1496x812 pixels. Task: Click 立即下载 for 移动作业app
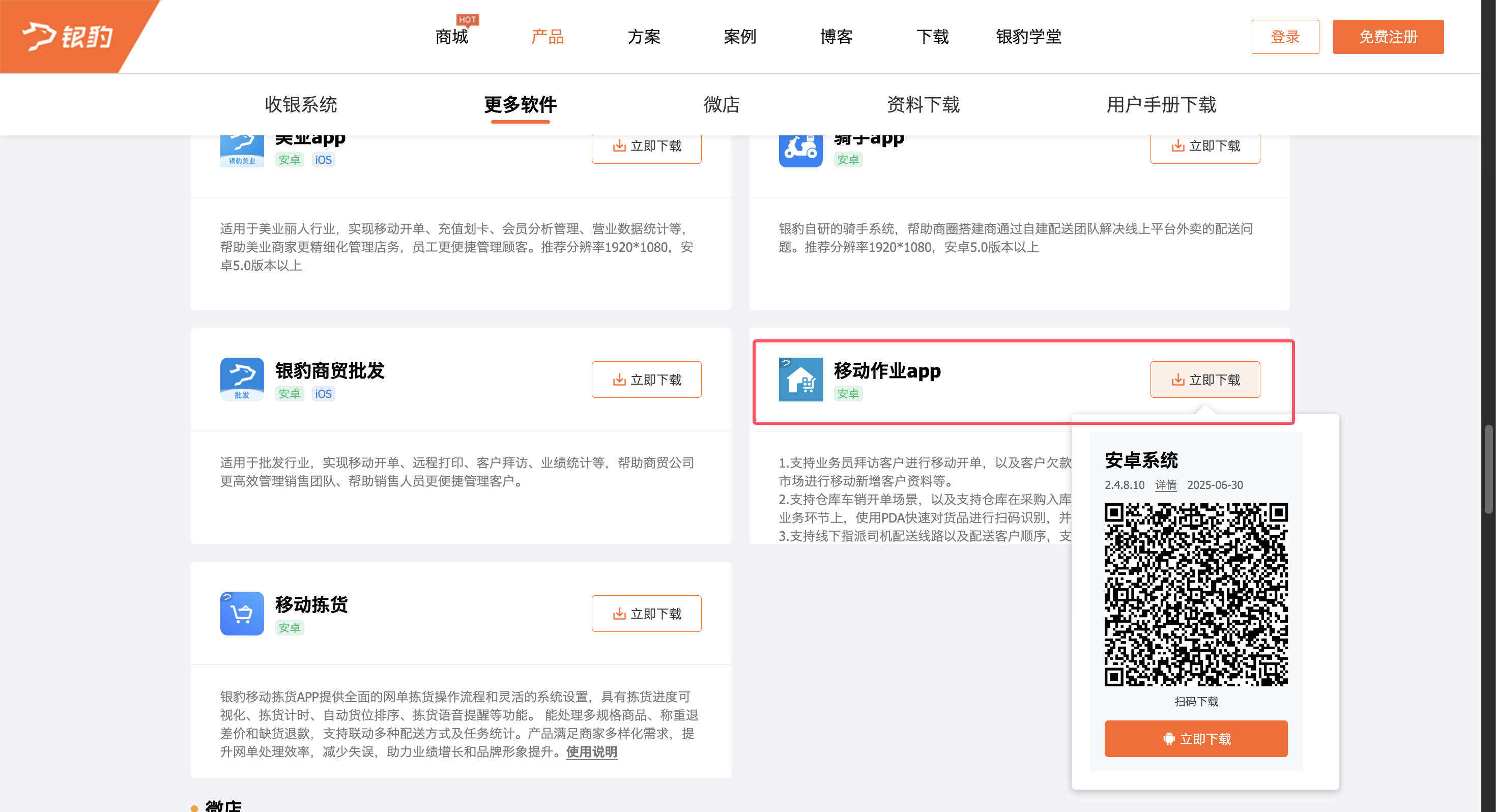(1205, 380)
